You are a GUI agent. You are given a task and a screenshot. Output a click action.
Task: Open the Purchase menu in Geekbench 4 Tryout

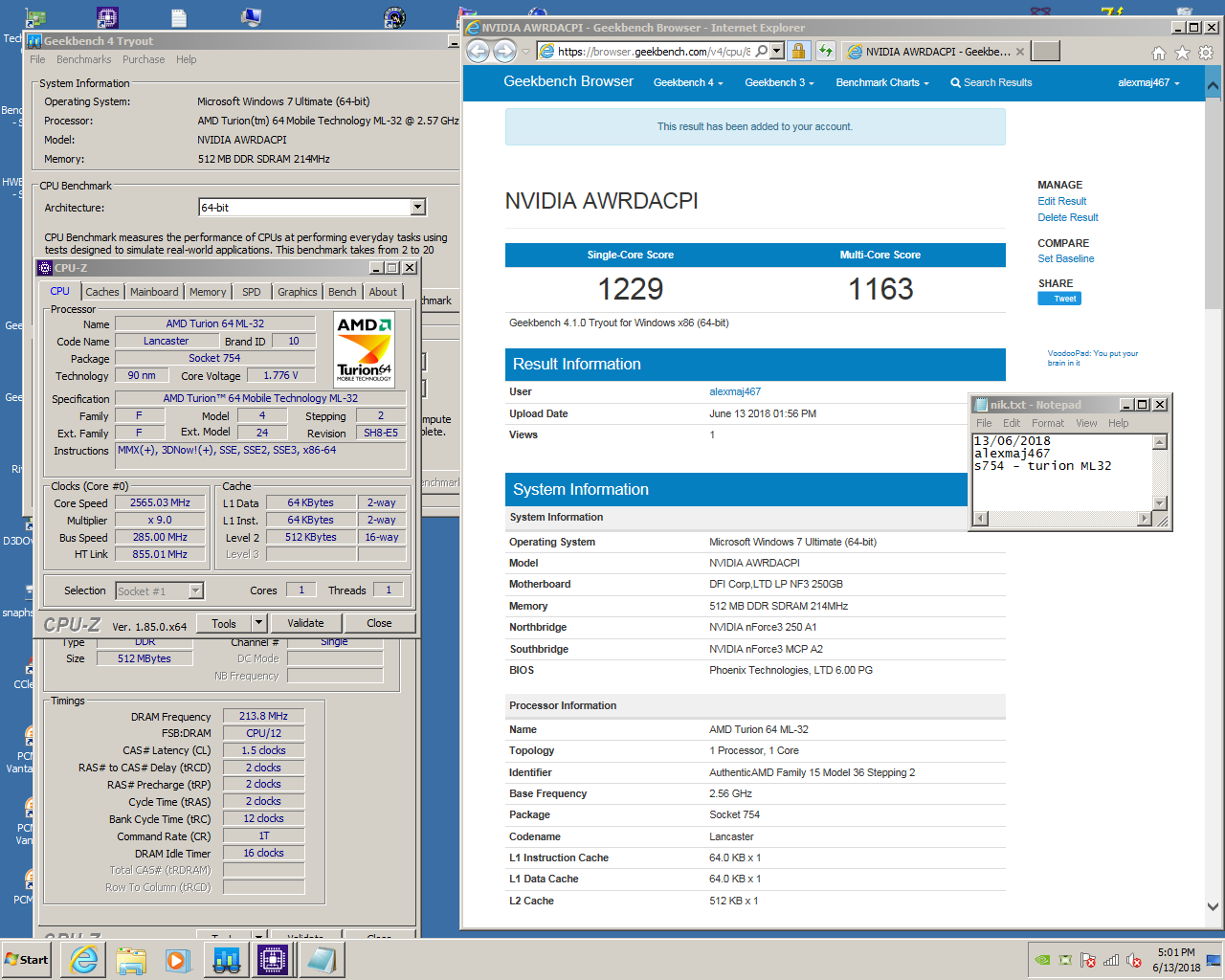pyautogui.click(x=144, y=59)
